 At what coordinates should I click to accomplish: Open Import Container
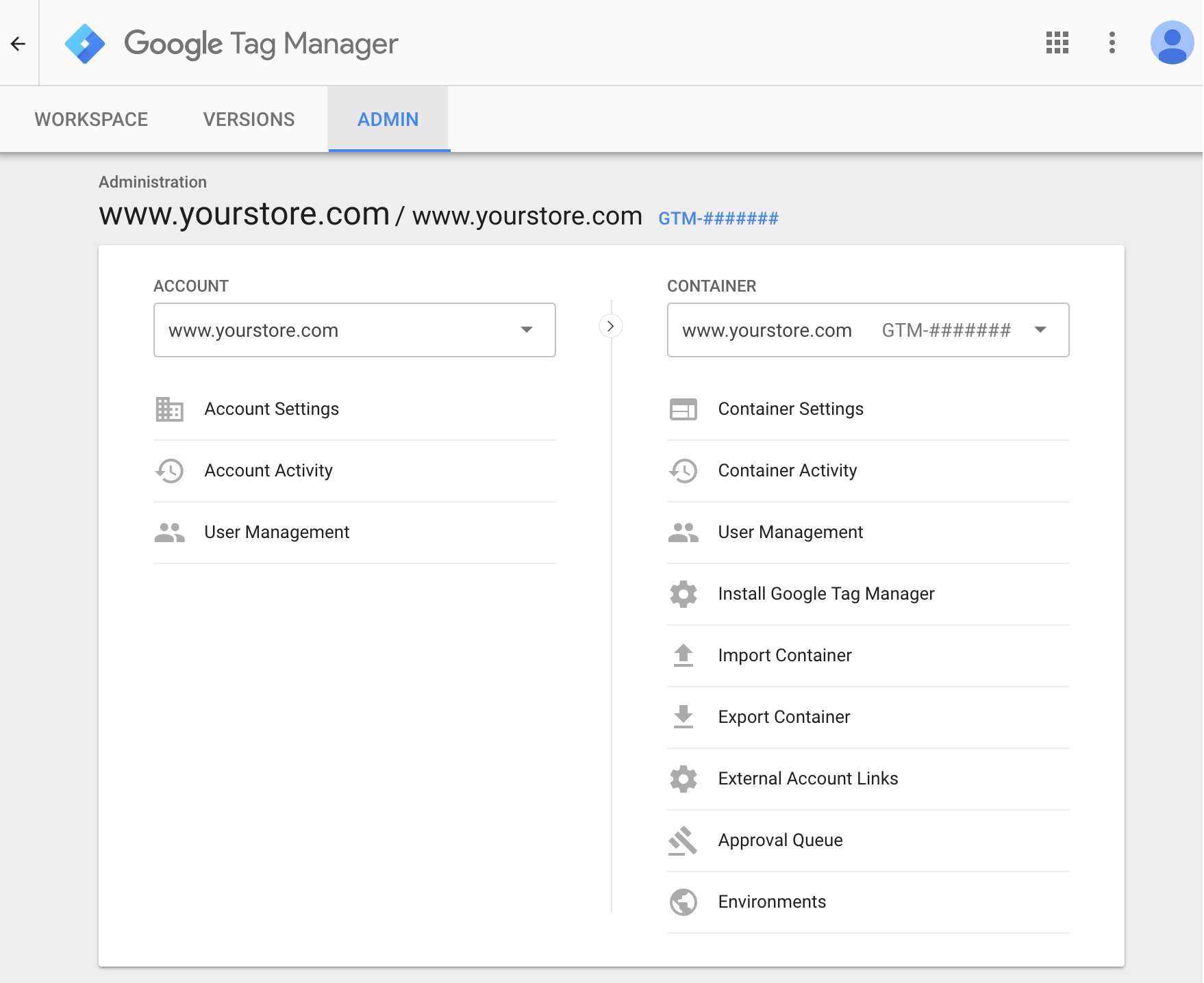(868, 656)
